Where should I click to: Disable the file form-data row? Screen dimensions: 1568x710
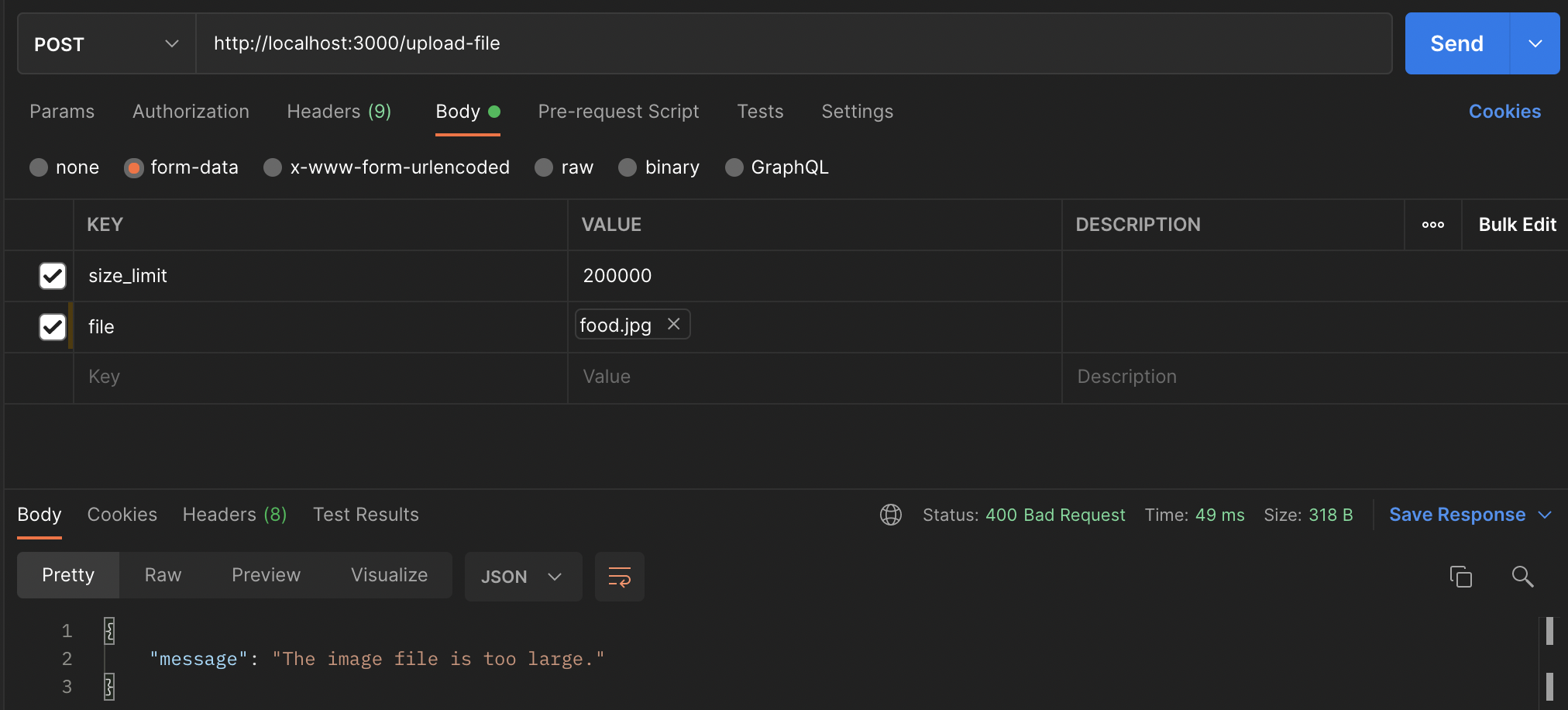(x=52, y=326)
